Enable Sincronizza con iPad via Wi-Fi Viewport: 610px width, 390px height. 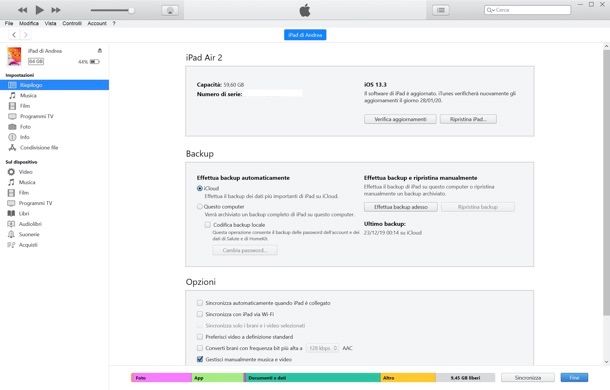[x=200, y=314]
